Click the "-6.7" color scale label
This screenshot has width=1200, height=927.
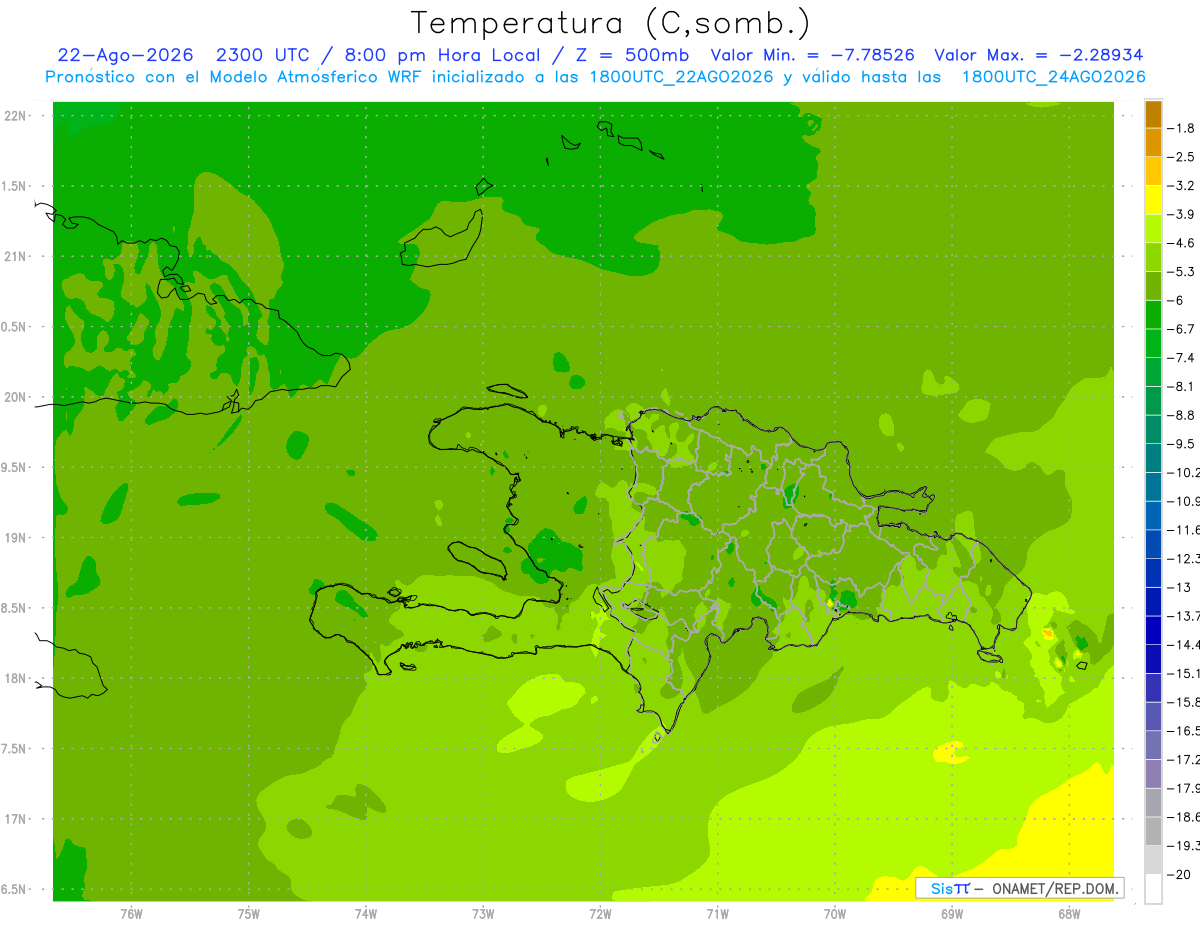[1182, 329]
